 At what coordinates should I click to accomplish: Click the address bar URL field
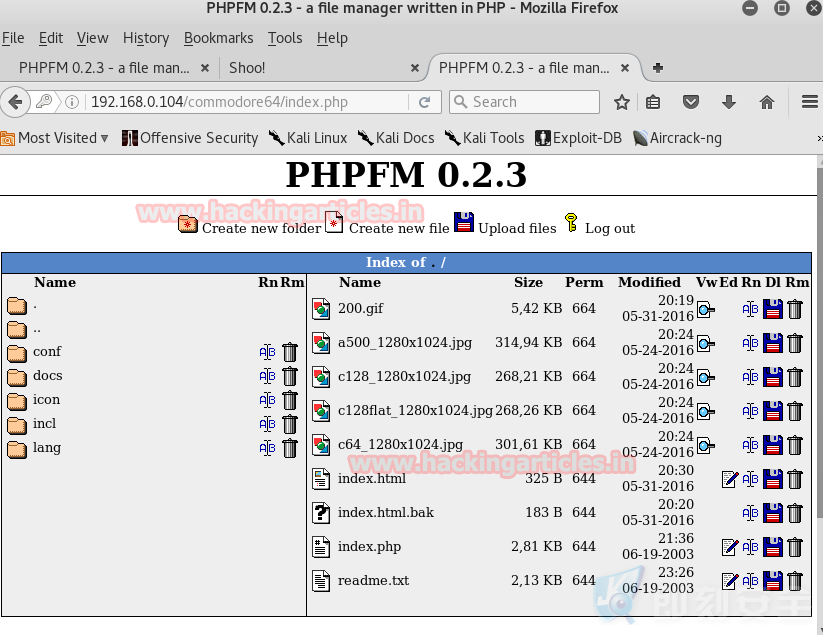coord(247,102)
